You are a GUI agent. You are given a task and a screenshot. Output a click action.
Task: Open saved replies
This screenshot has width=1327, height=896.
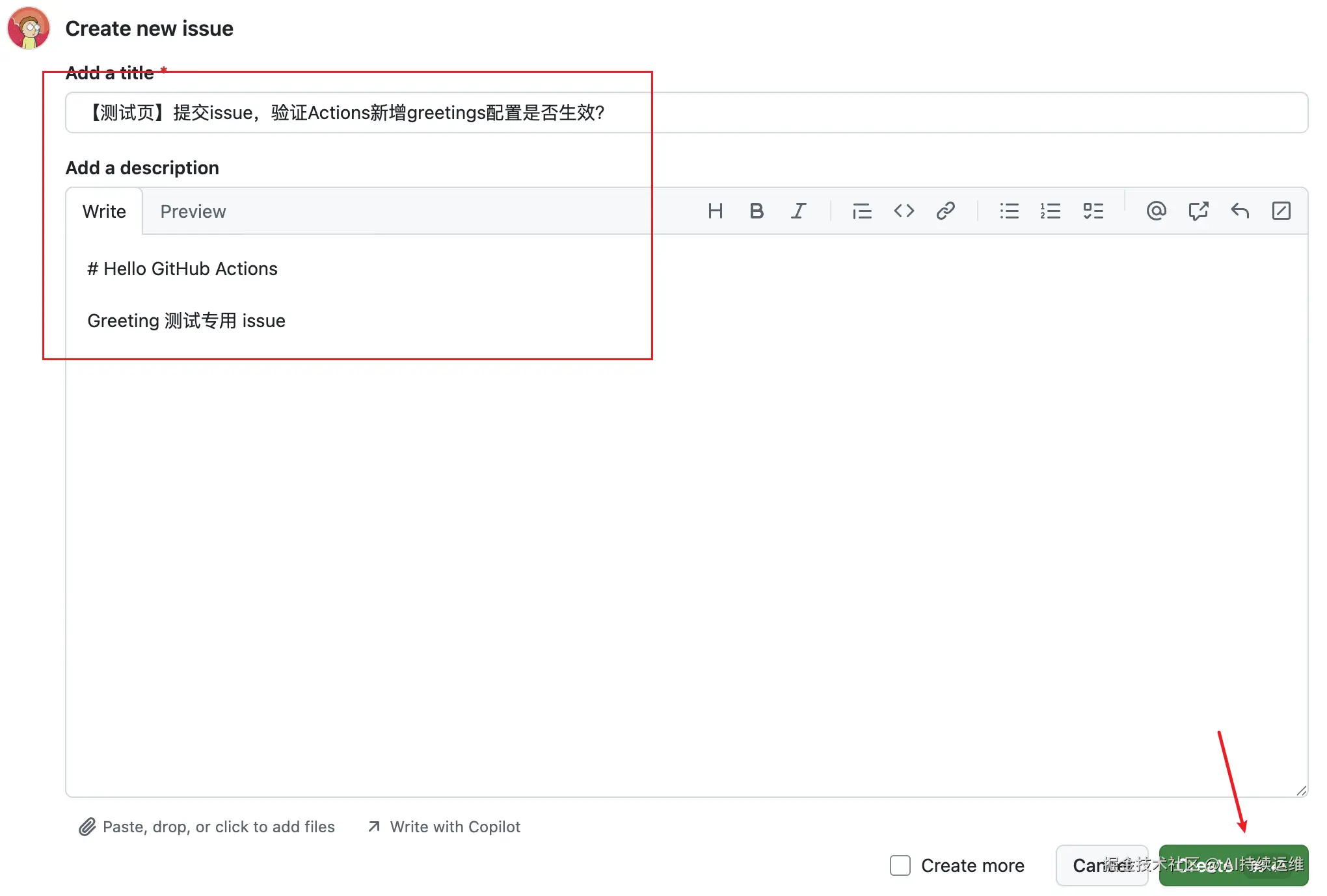coord(1240,211)
